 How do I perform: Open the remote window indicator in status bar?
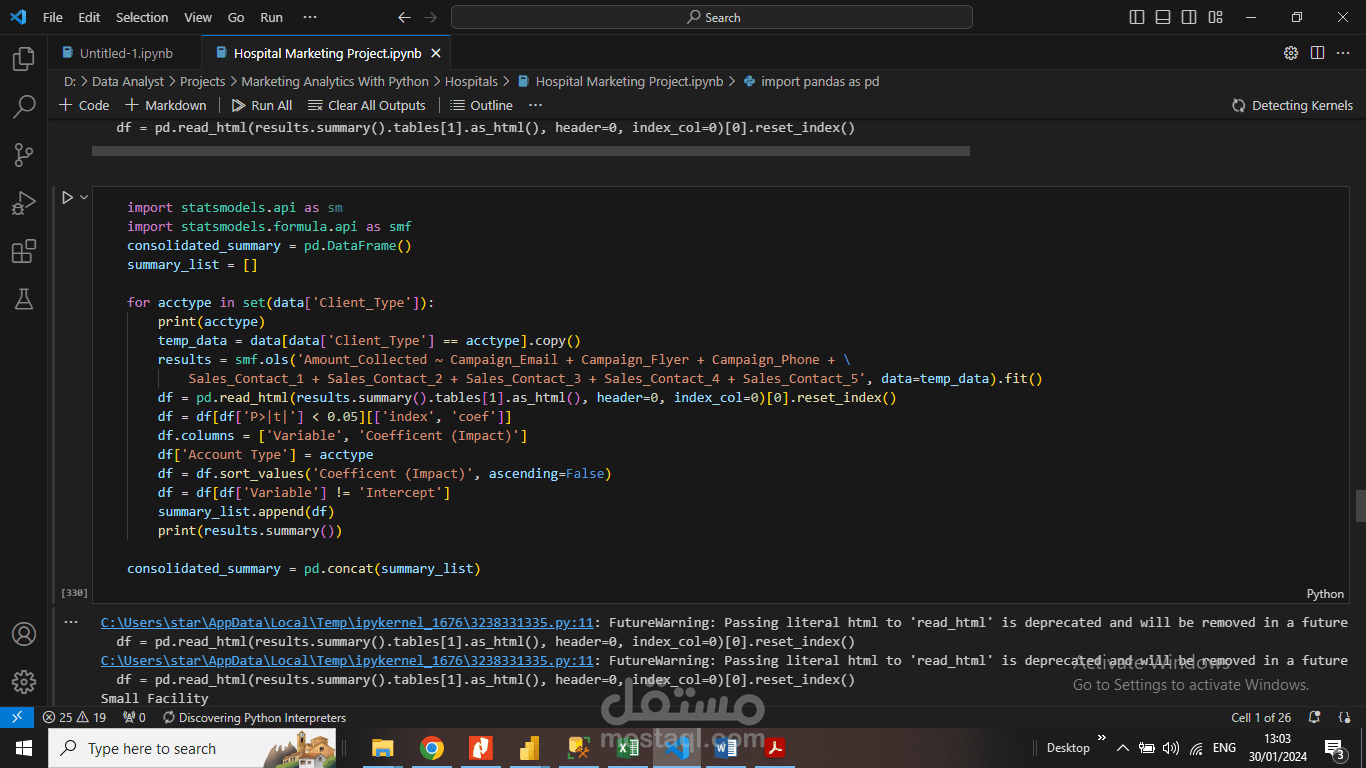click(x=17, y=718)
